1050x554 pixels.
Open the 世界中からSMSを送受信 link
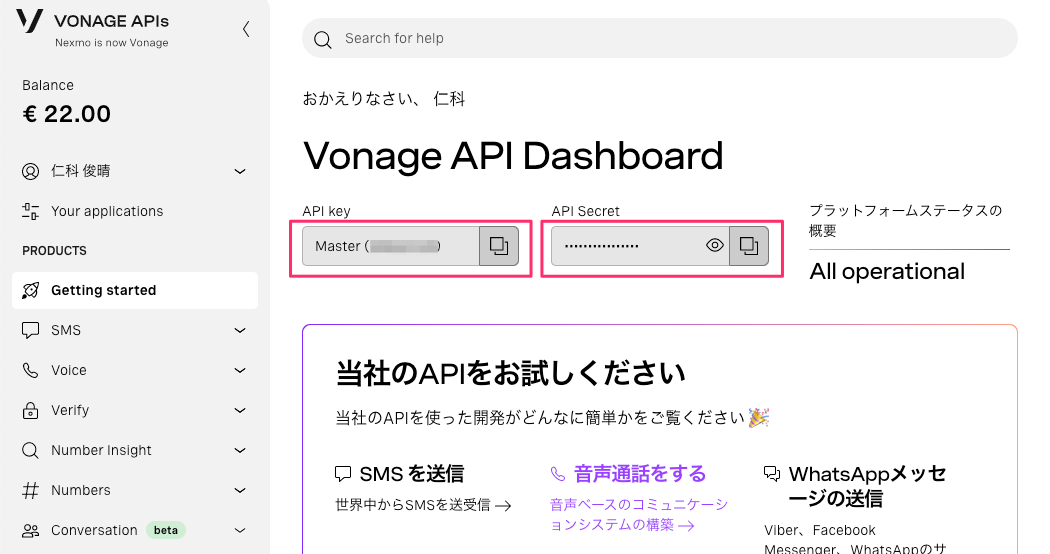[423, 505]
